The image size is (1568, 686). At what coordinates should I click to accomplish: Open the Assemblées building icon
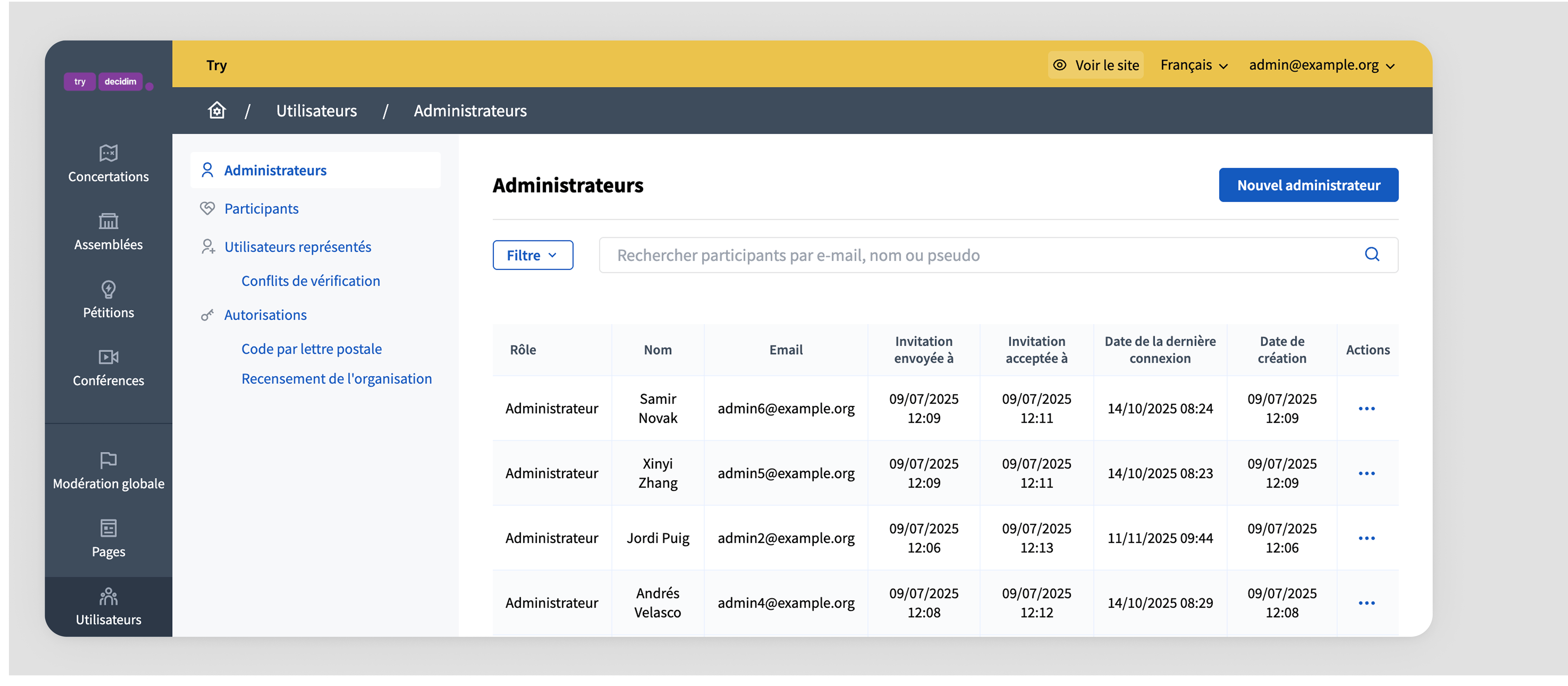(108, 221)
